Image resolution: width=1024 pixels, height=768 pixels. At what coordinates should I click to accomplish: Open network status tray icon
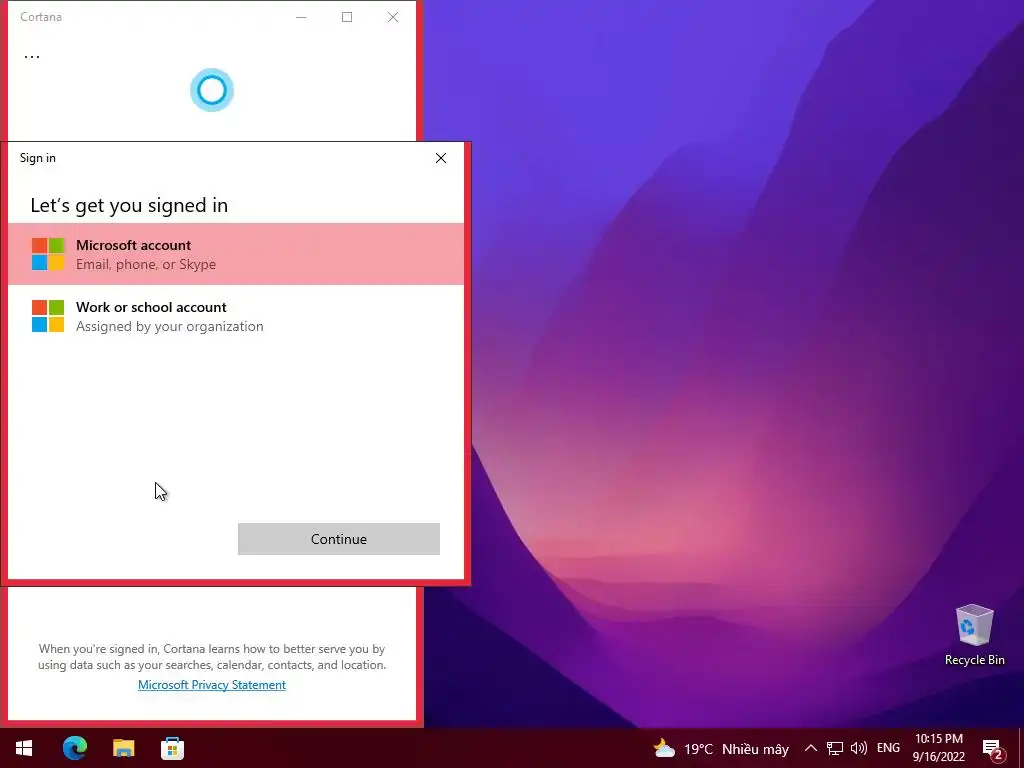pos(835,748)
